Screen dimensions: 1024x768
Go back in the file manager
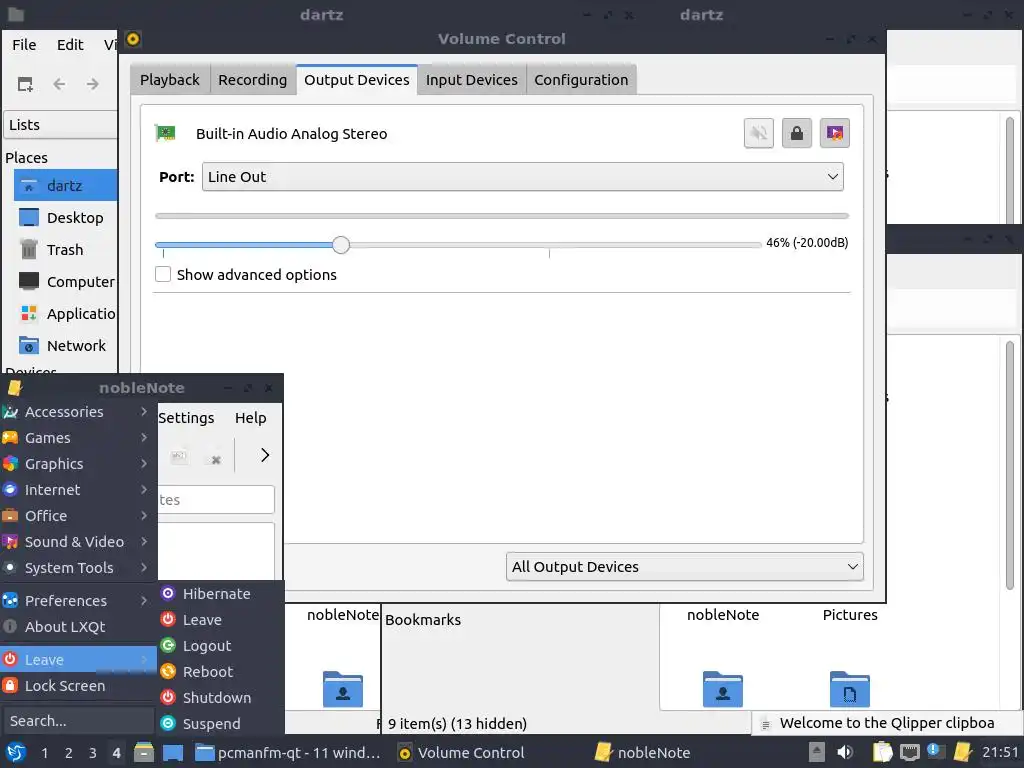click(59, 84)
